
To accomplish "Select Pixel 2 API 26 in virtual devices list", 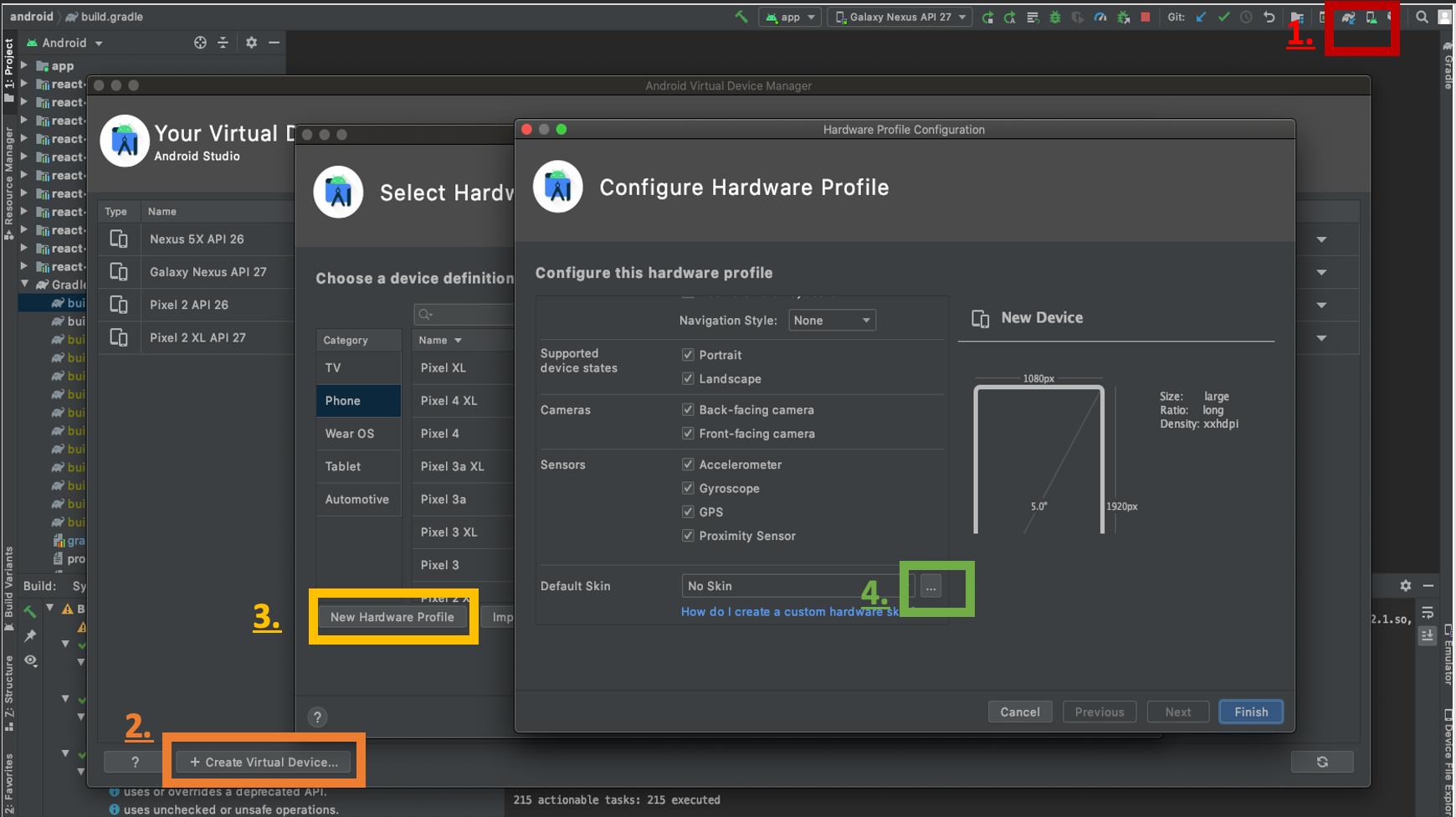I will point(197,305).
